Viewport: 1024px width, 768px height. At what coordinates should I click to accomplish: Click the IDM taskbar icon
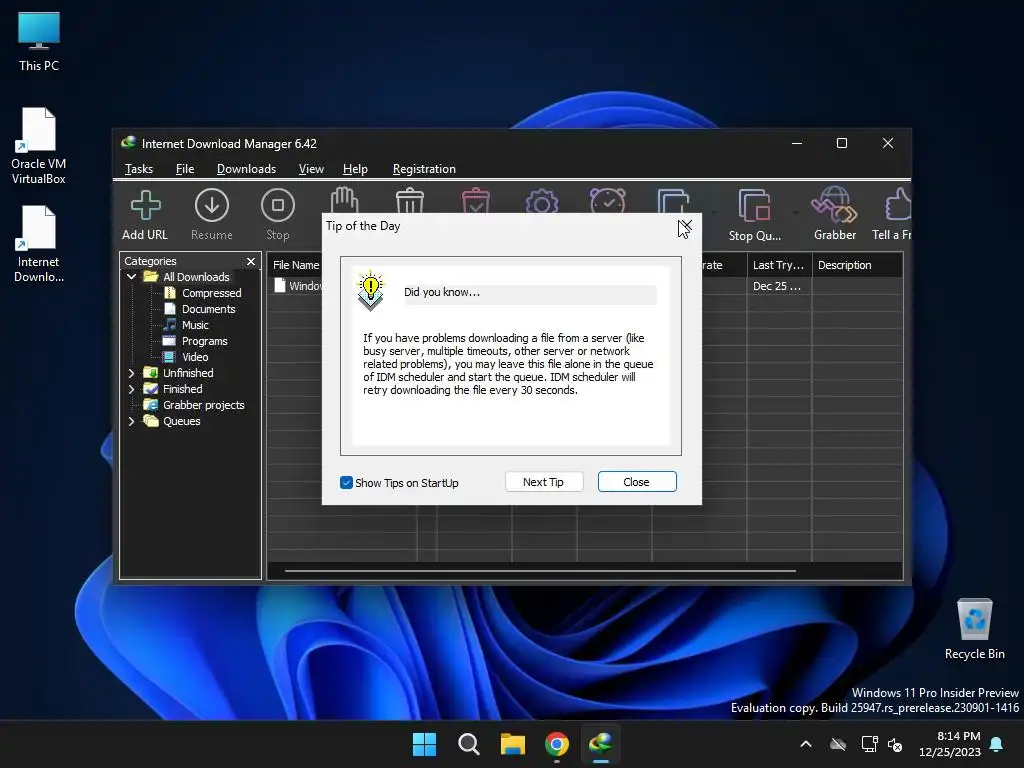point(601,744)
